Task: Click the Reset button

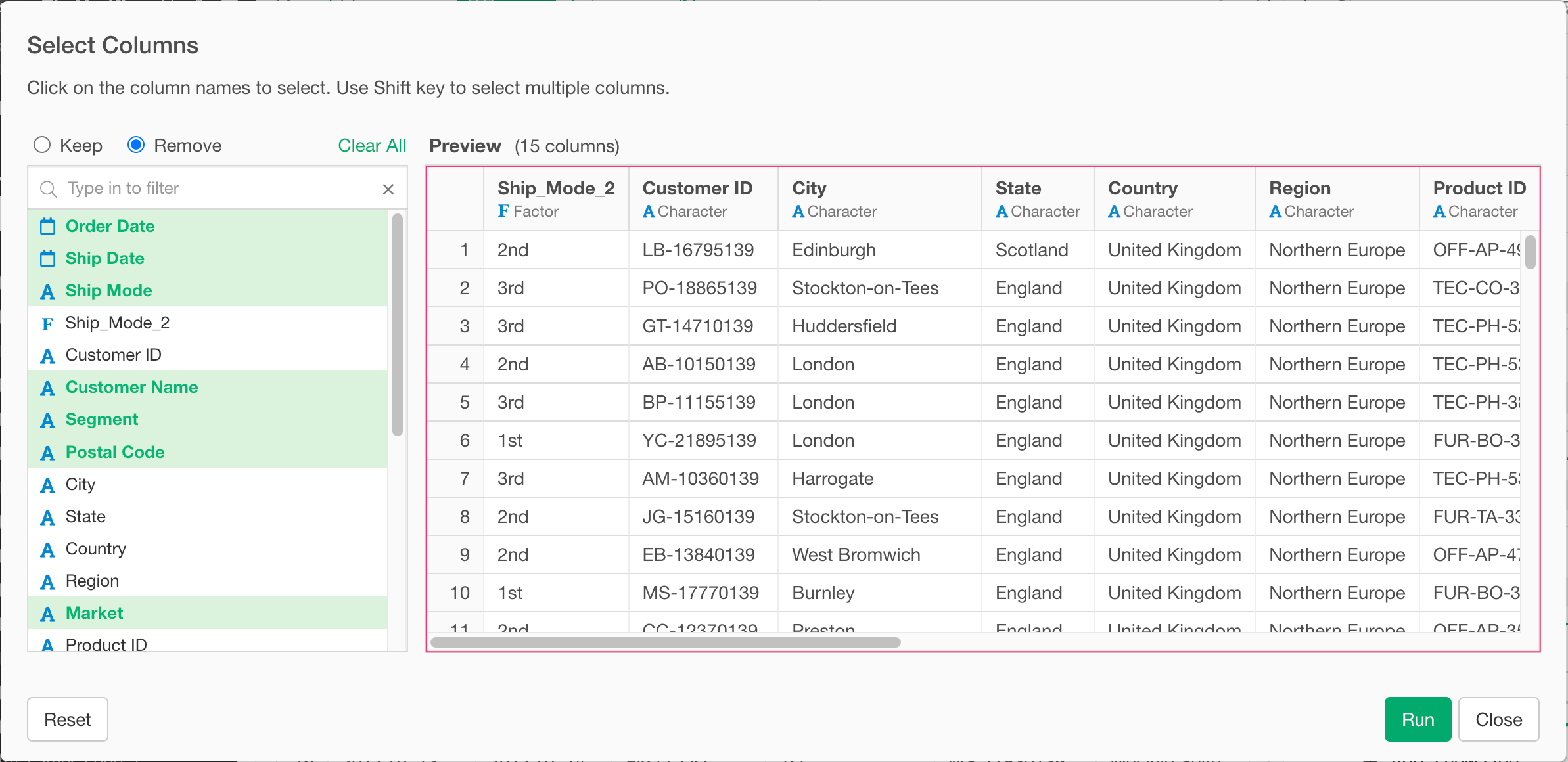Action: point(68,719)
